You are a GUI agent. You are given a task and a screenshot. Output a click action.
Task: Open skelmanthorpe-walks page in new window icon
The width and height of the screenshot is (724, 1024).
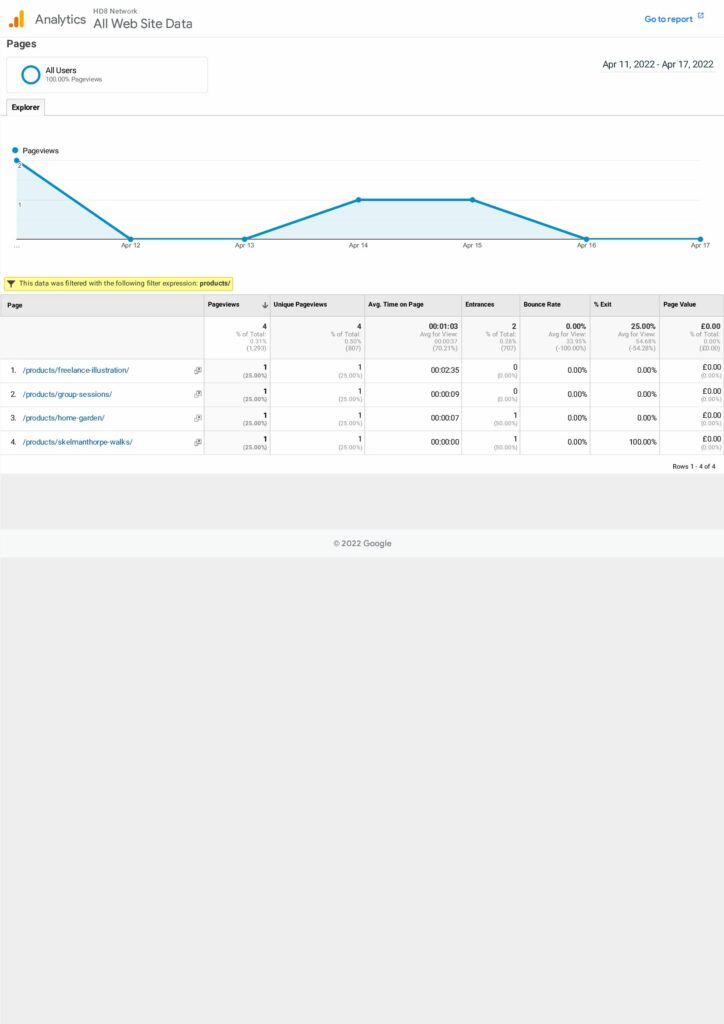[x=197, y=442]
